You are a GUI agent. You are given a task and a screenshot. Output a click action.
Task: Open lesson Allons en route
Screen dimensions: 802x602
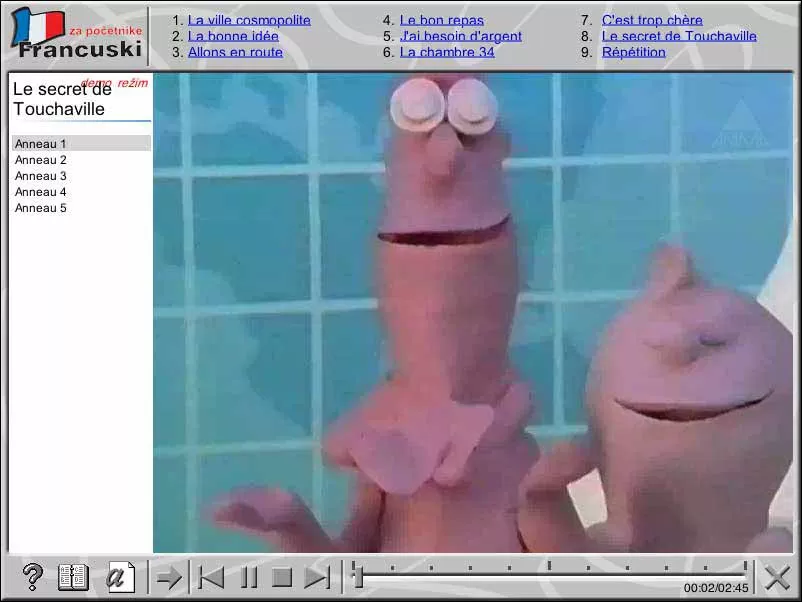pos(235,52)
